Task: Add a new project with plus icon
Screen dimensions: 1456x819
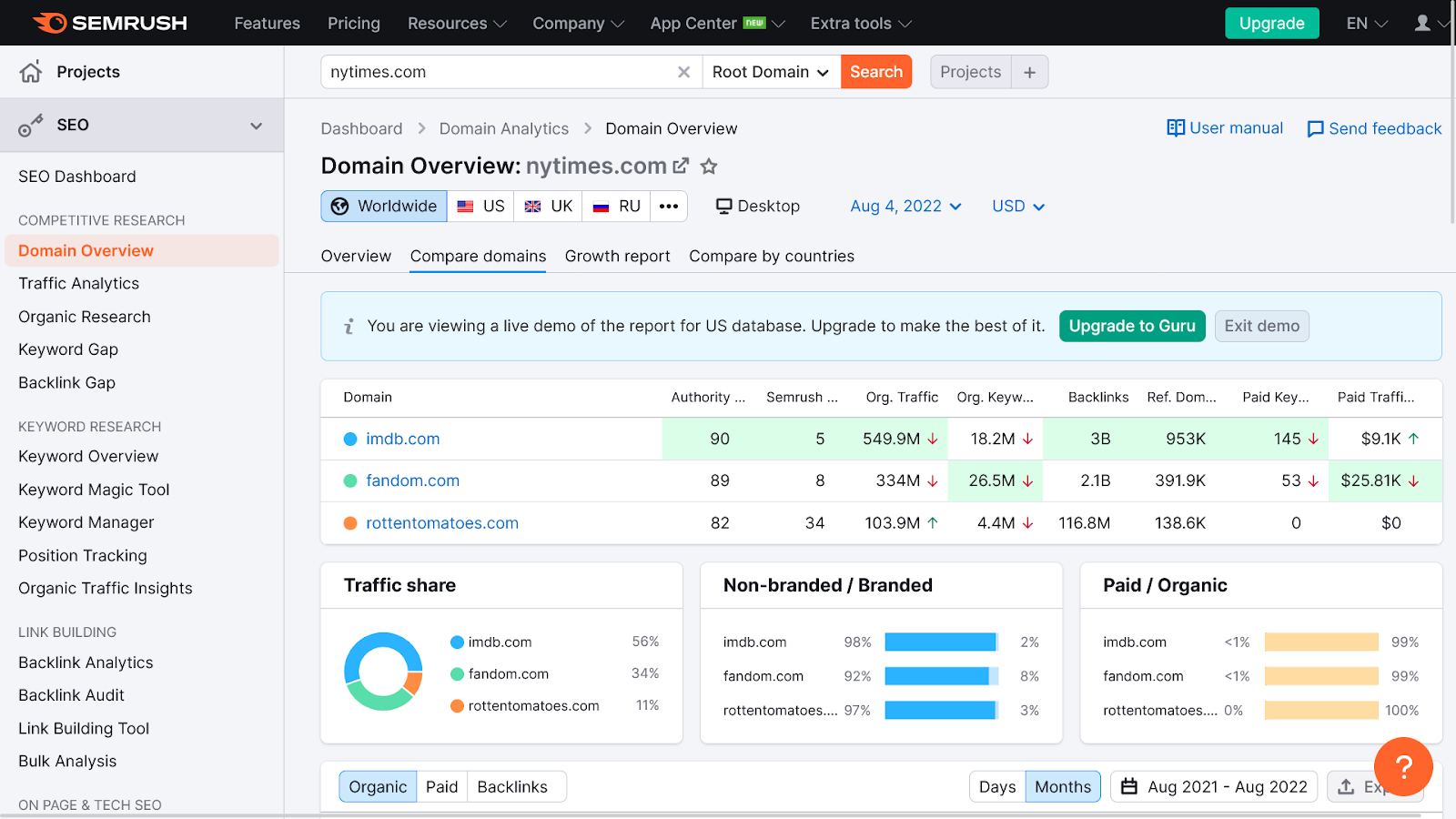Action: pyautogui.click(x=1029, y=72)
